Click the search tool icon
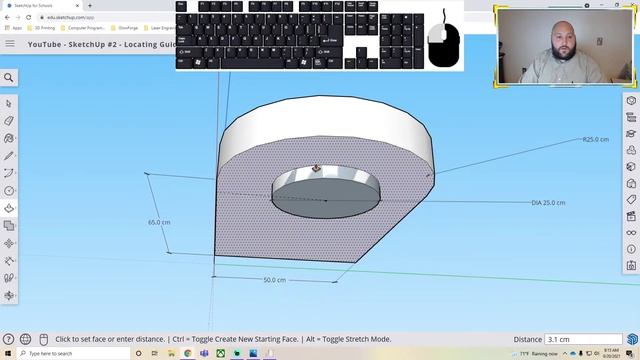640x360 pixels. click(9, 78)
